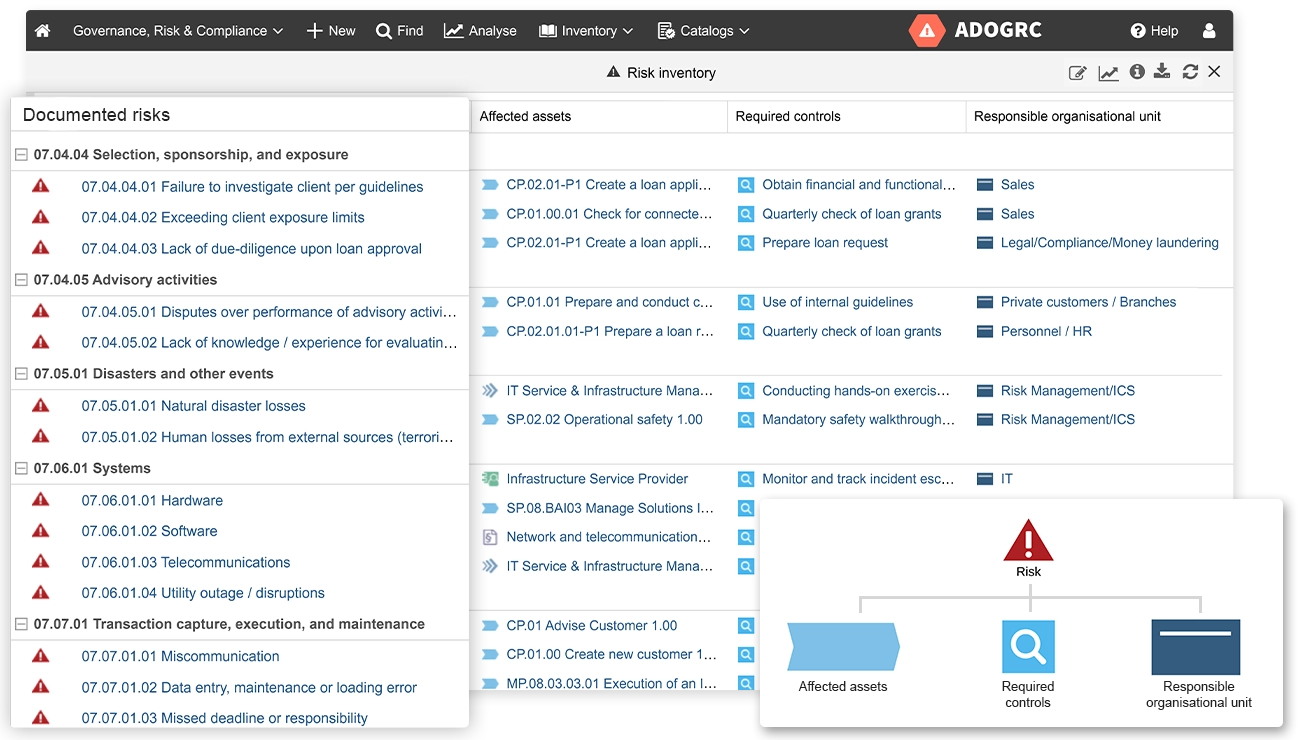Open asset CP.01.00 Create new customer
Viewport: 1300px width, 740px height.
click(x=611, y=655)
